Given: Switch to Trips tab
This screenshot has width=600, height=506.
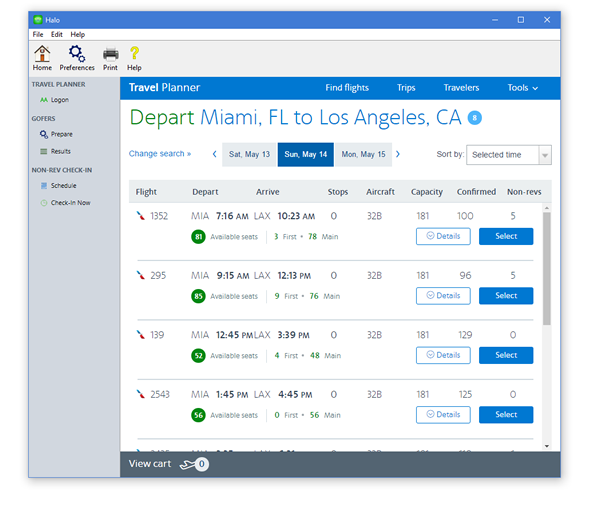Looking at the screenshot, I should click(x=406, y=88).
